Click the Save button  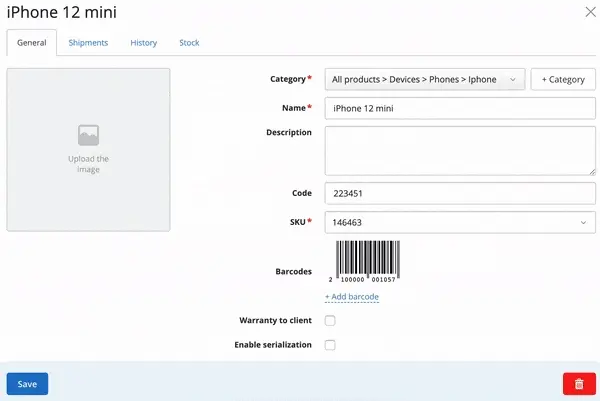pos(27,384)
